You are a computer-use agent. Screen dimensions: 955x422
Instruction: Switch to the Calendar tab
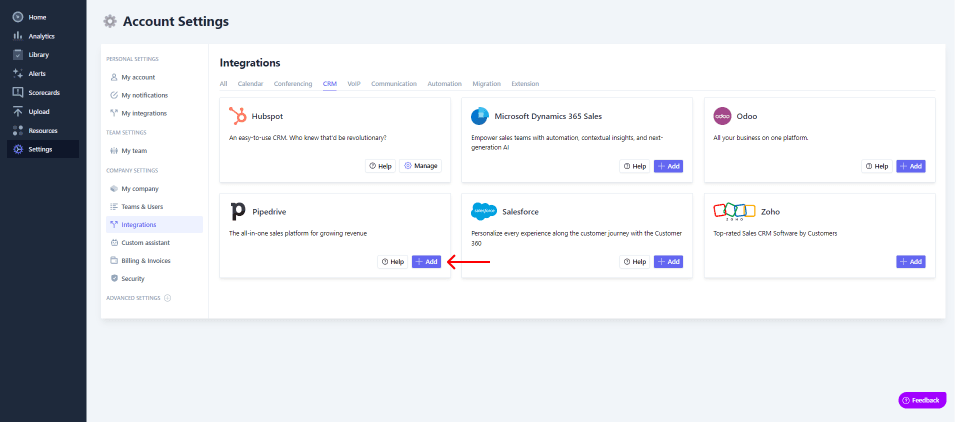coord(250,84)
